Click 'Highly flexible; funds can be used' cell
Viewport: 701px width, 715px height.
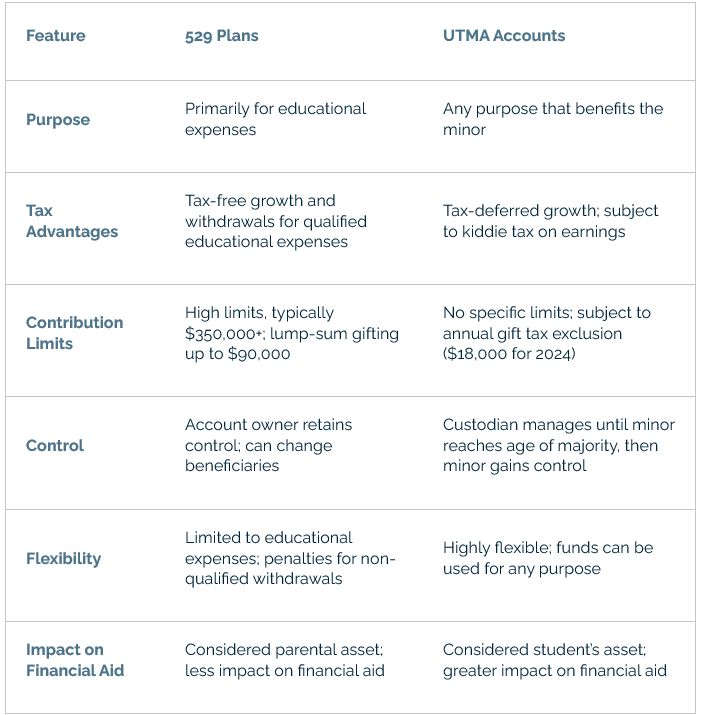[x=548, y=558]
